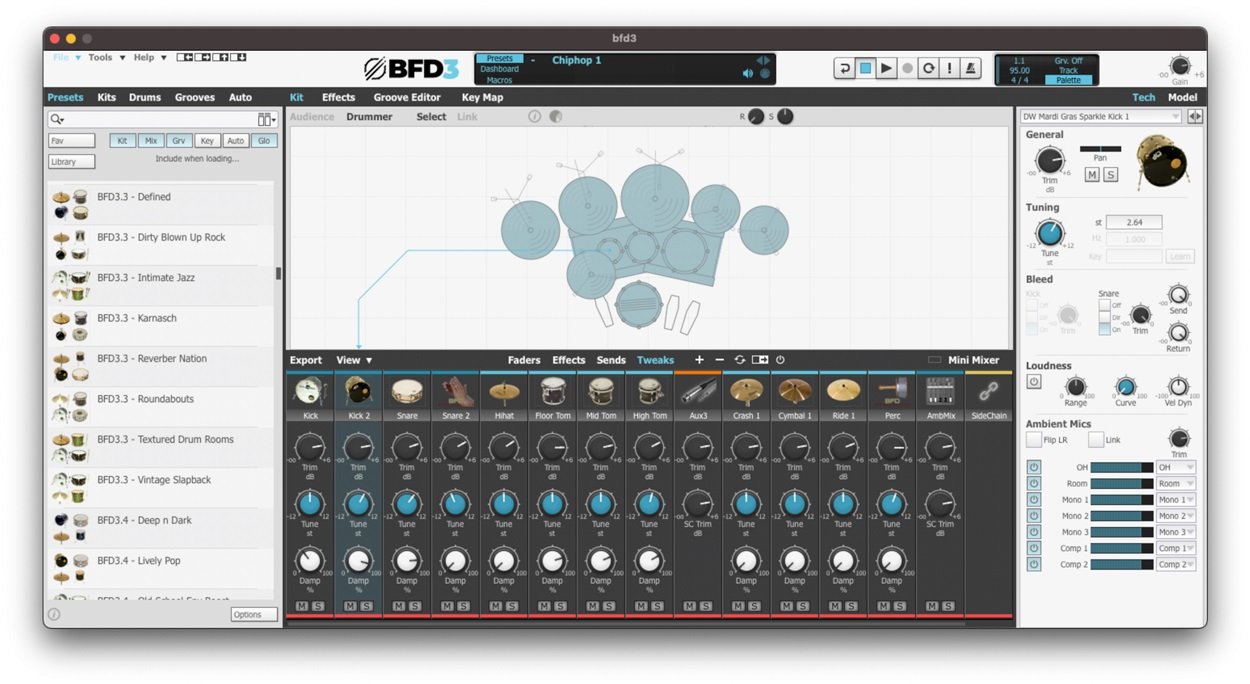Click the play transport button

(887, 68)
